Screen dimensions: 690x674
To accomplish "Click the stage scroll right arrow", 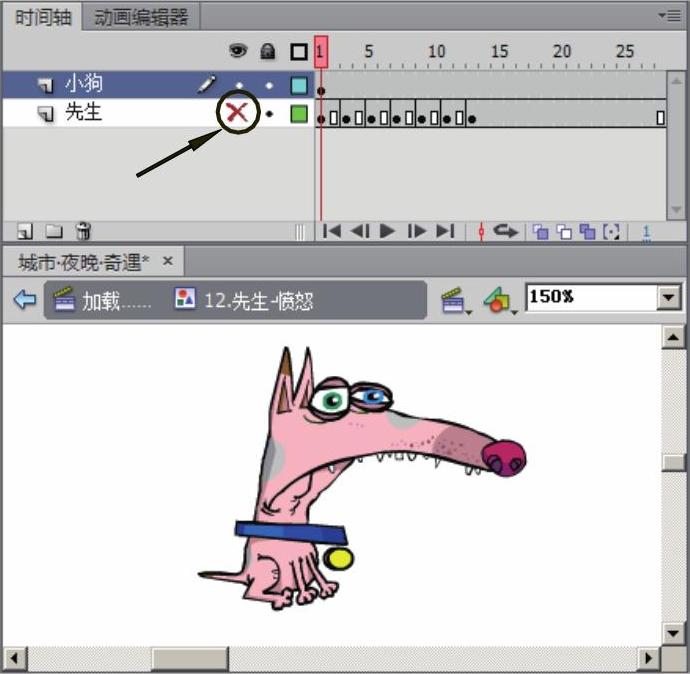I will [x=648, y=659].
